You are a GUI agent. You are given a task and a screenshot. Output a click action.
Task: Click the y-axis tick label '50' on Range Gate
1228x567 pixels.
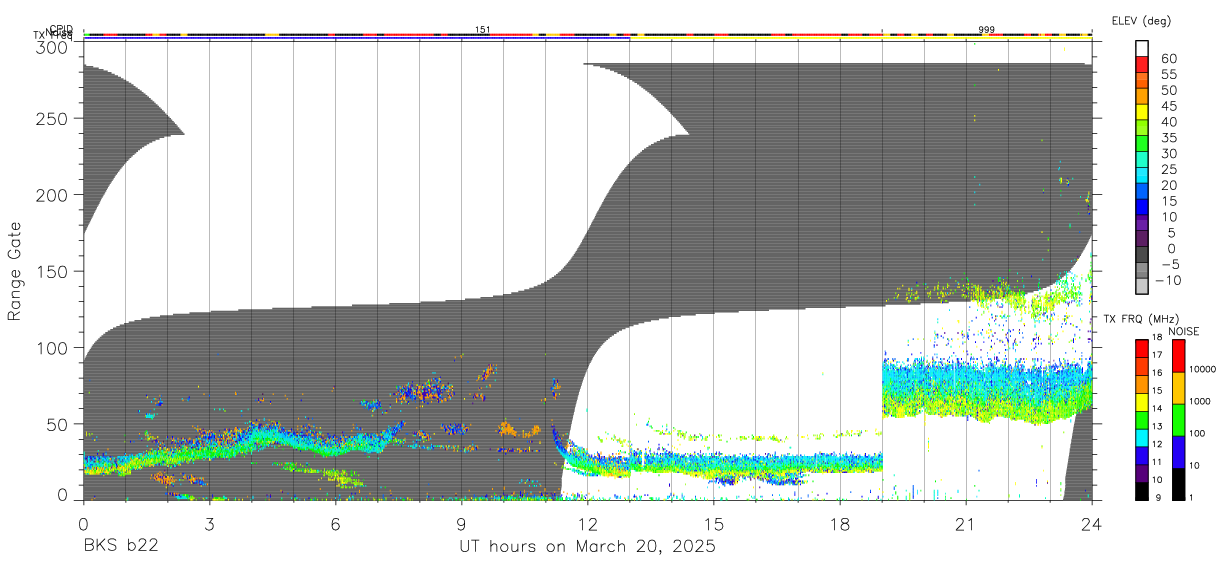tap(57, 424)
